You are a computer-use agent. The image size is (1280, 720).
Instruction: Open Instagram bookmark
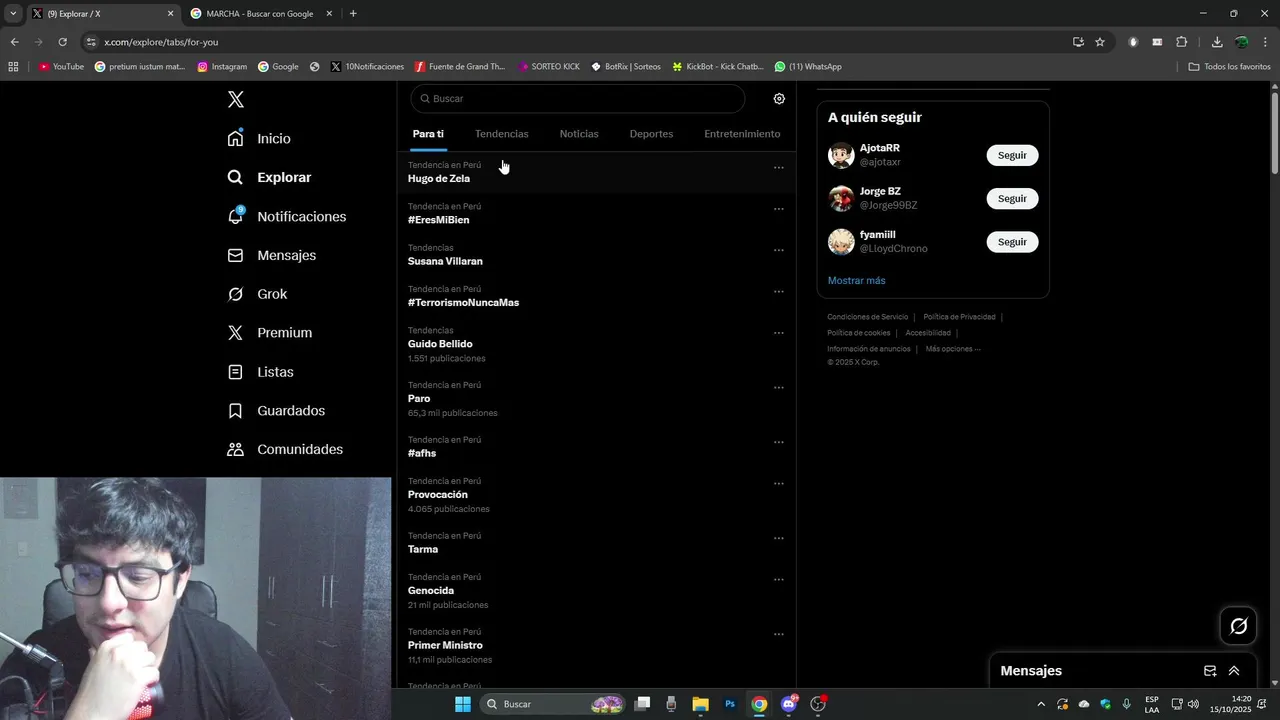[222, 67]
